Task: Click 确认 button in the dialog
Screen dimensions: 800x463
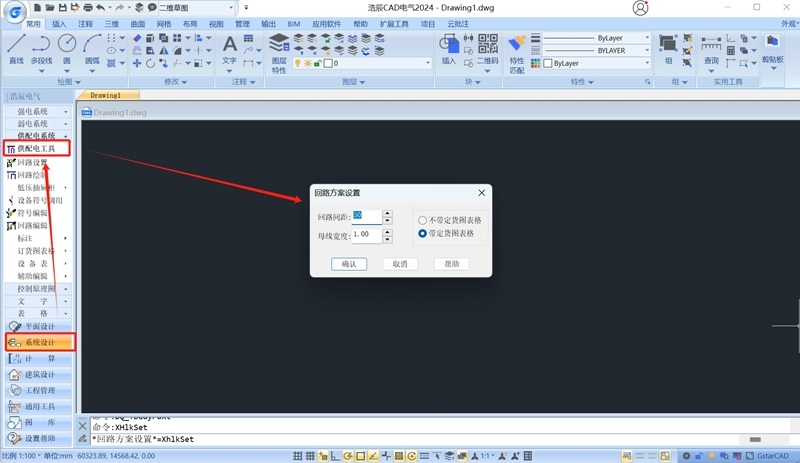Action: click(349, 264)
